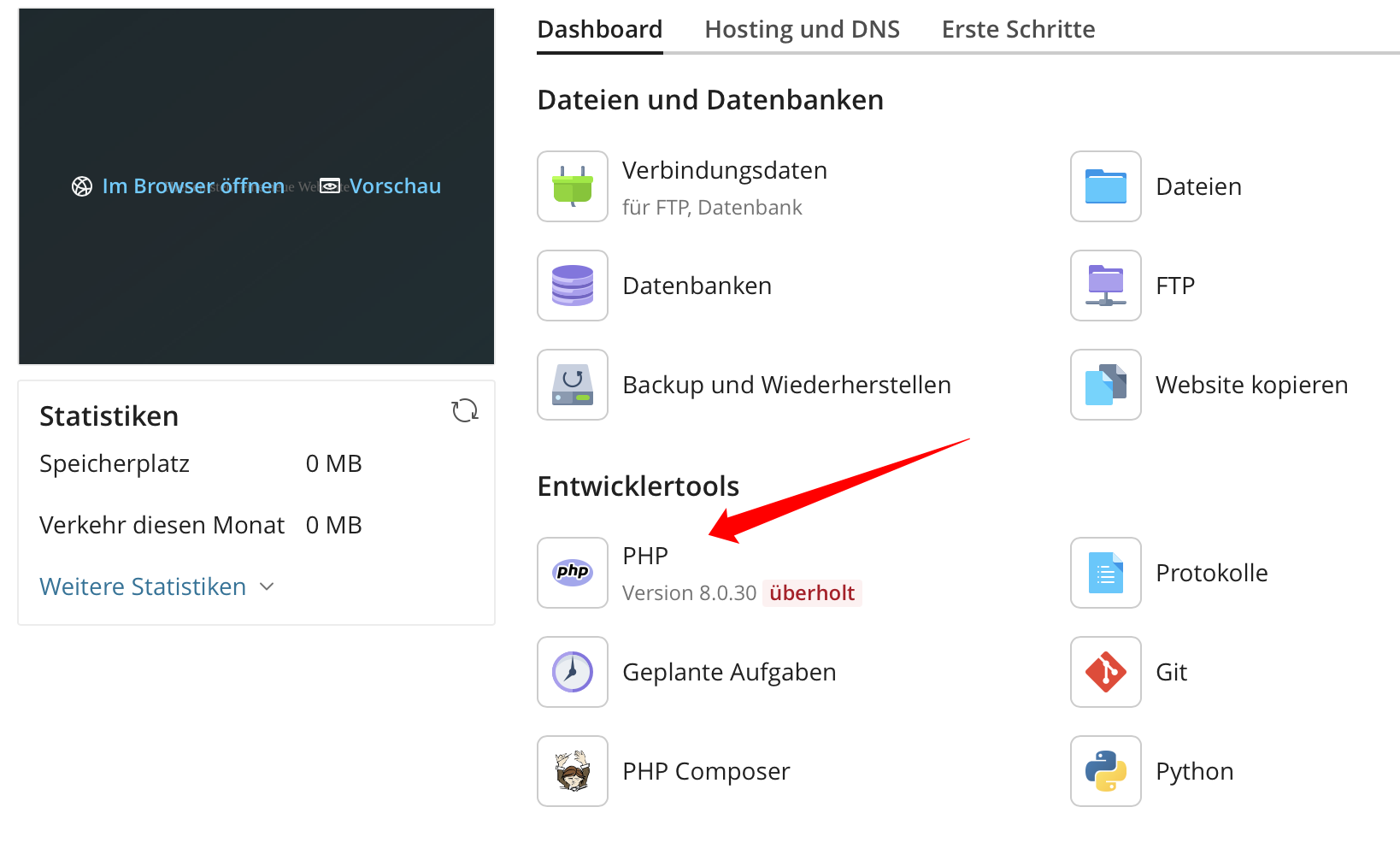Refresh the Statistiken panel

(465, 411)
